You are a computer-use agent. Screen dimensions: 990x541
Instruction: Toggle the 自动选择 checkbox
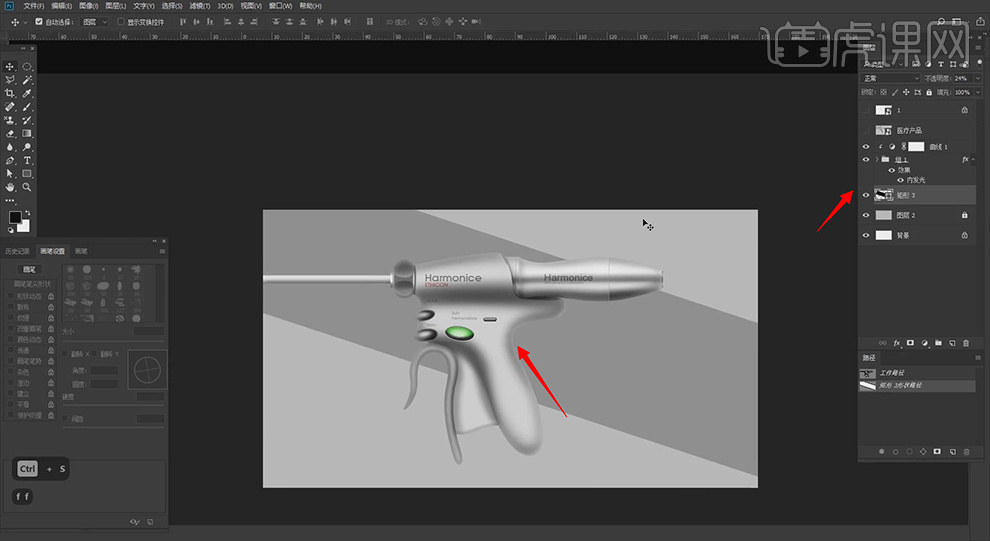click(x=39, y=21)
